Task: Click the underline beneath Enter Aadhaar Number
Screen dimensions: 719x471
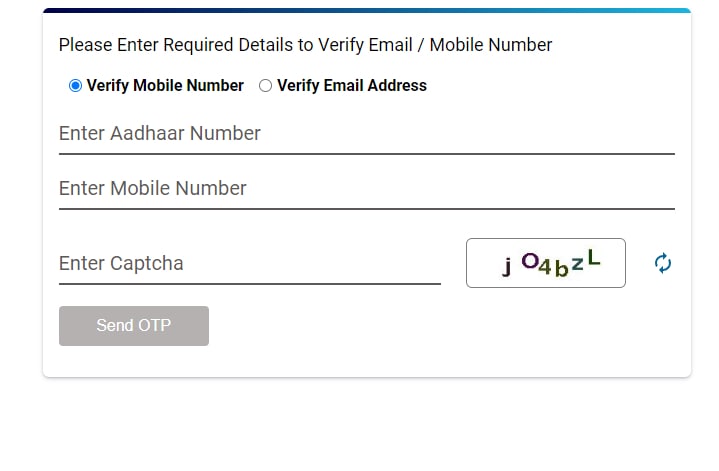Action: pyautogui.click(x=367, y=154)
